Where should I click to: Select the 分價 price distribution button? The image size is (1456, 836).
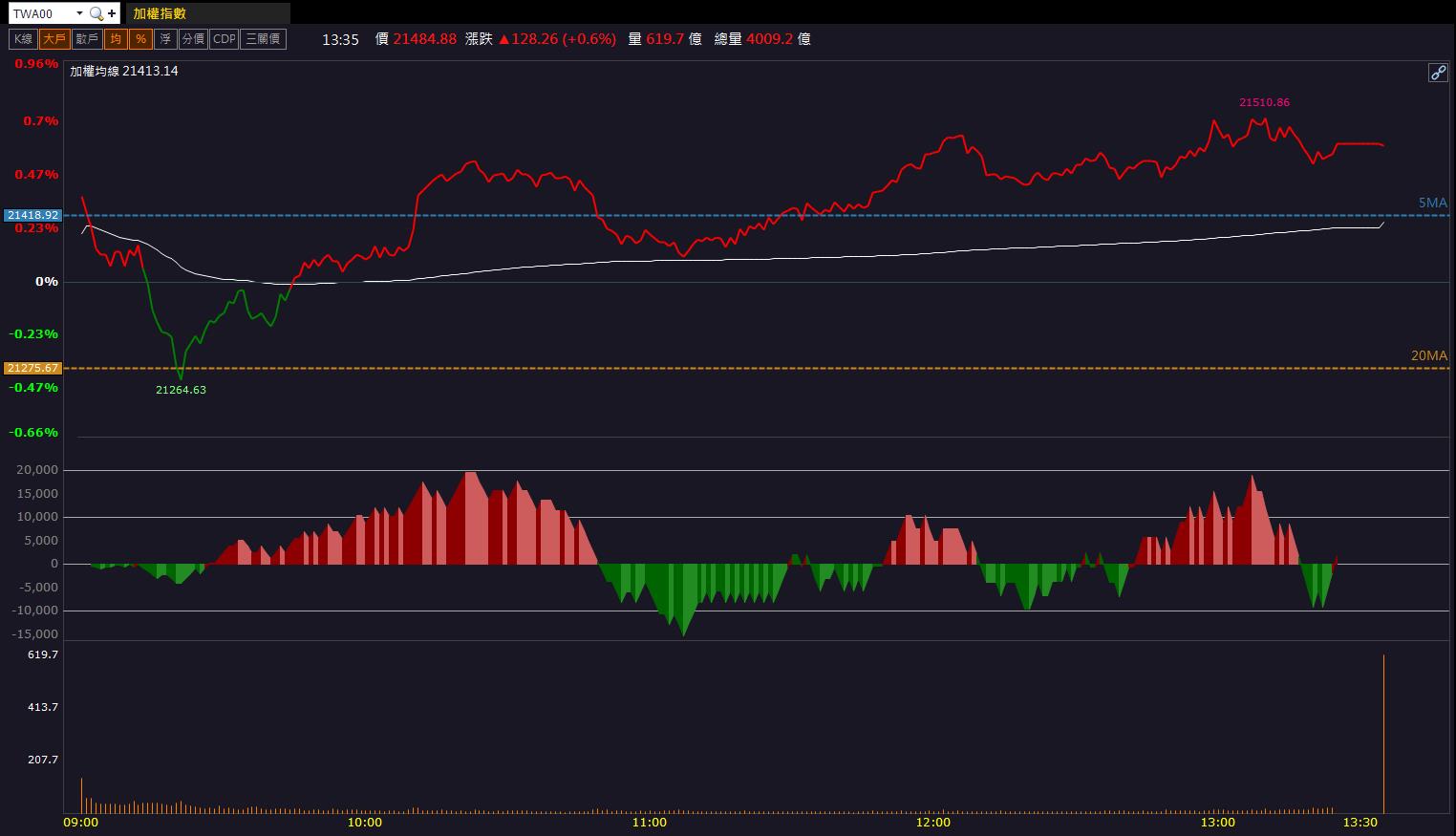[193, 39]
